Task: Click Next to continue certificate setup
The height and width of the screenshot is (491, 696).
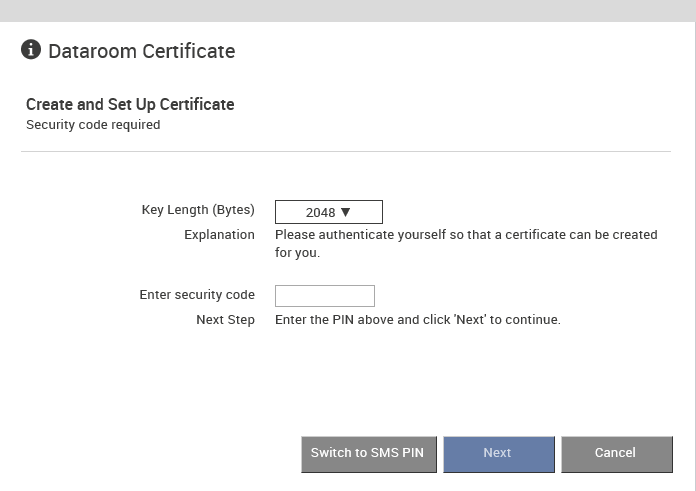Action: (x=498, y=454)
